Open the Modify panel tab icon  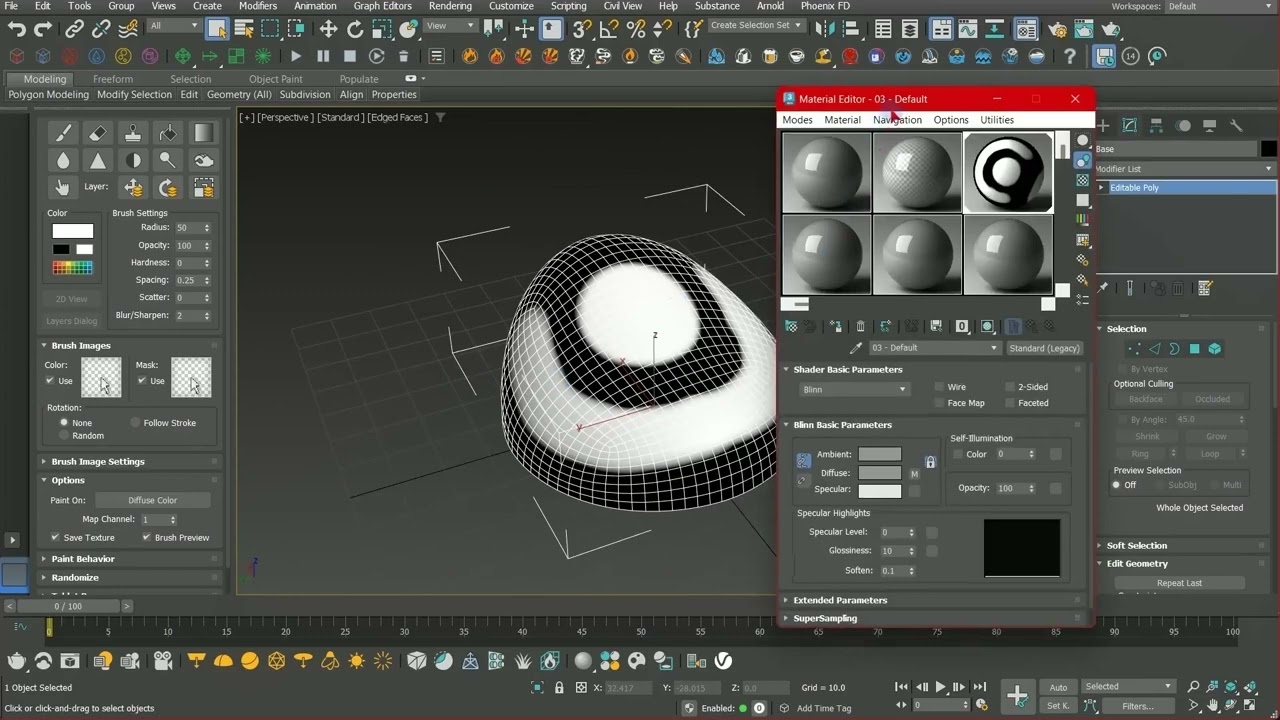[x=1129, y=126]
